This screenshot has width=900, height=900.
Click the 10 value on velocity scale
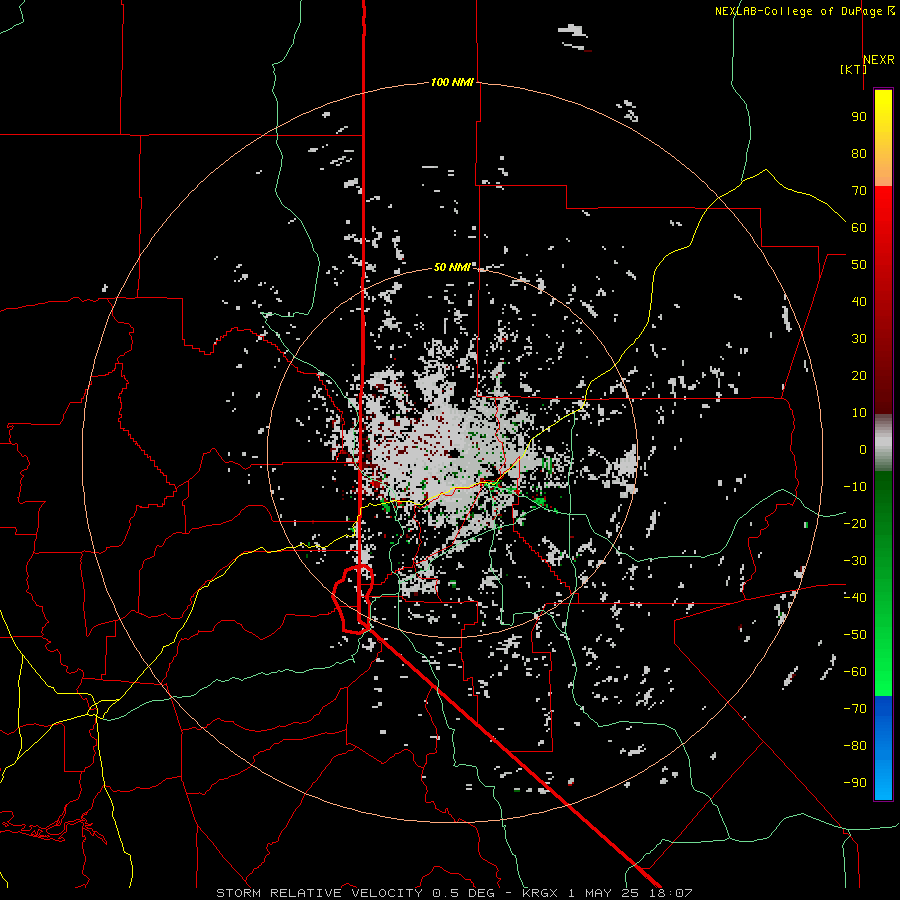click(859, 413)
